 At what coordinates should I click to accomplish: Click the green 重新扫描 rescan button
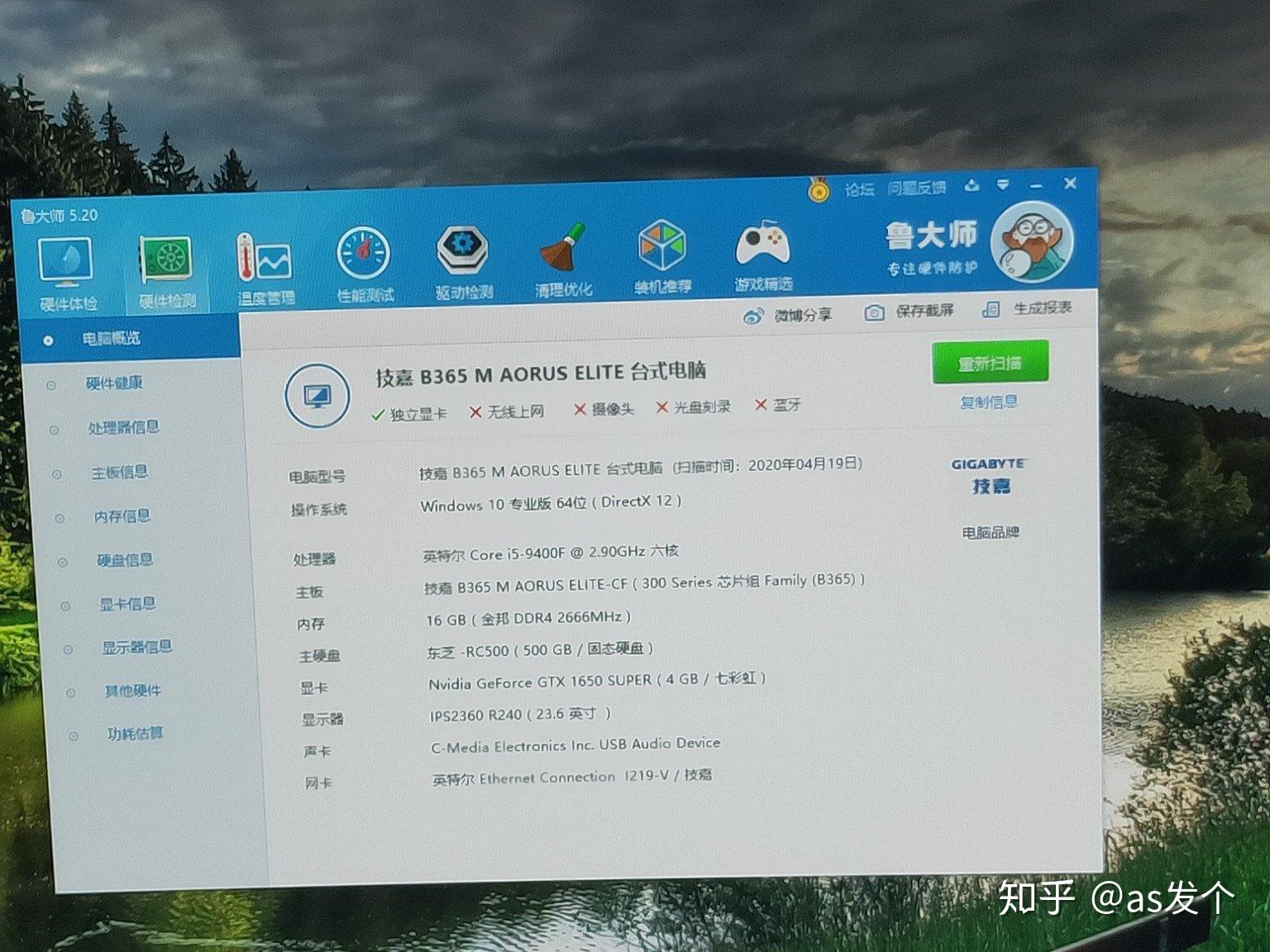pos(990,363)
